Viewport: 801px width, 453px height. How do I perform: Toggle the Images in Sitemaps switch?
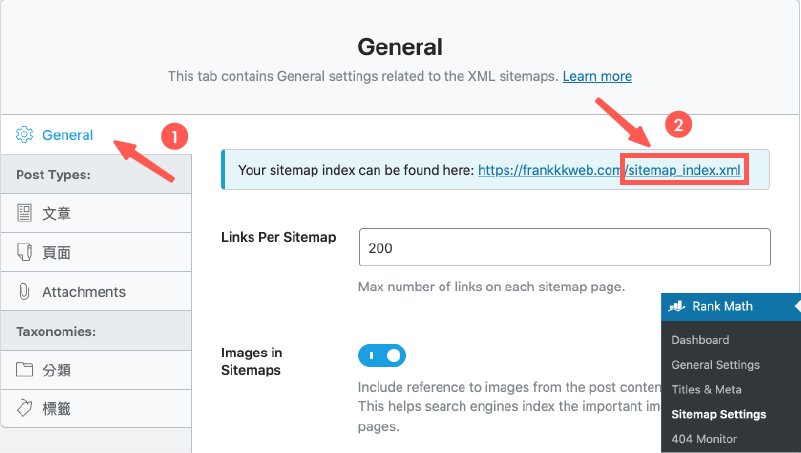(x=382, y=355)
